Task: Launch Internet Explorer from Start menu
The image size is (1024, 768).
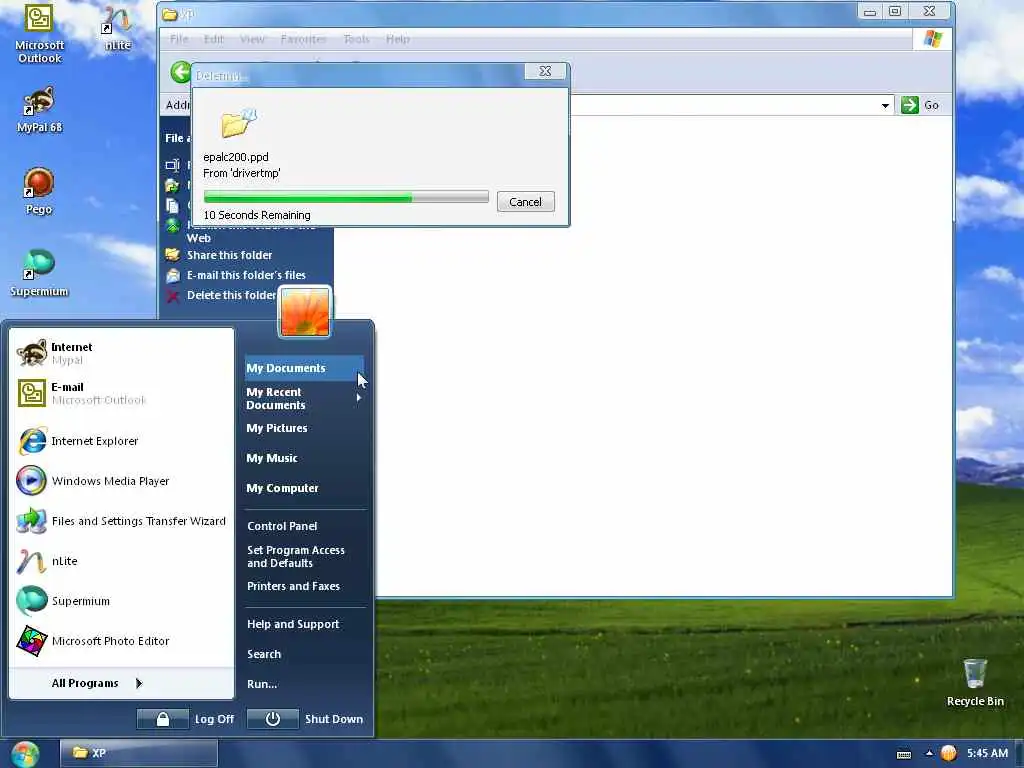Action: [x=121, y=441]
